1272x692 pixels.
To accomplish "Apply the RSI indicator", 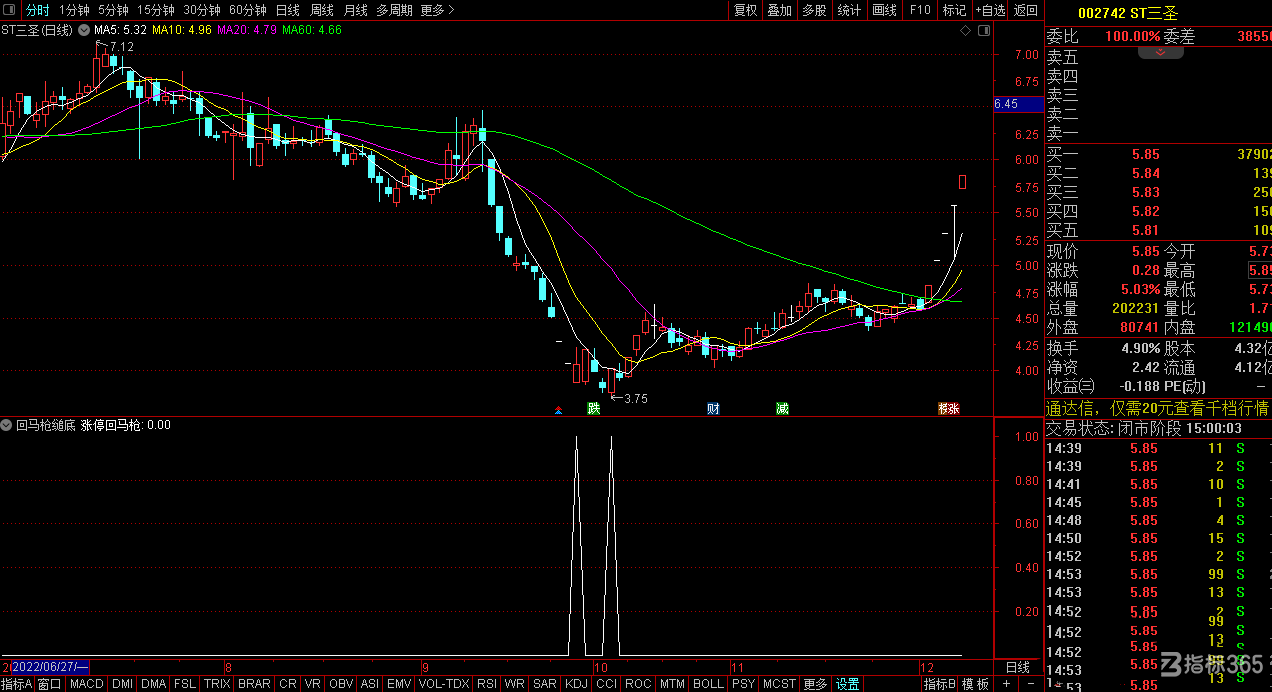I will point(487,684).
